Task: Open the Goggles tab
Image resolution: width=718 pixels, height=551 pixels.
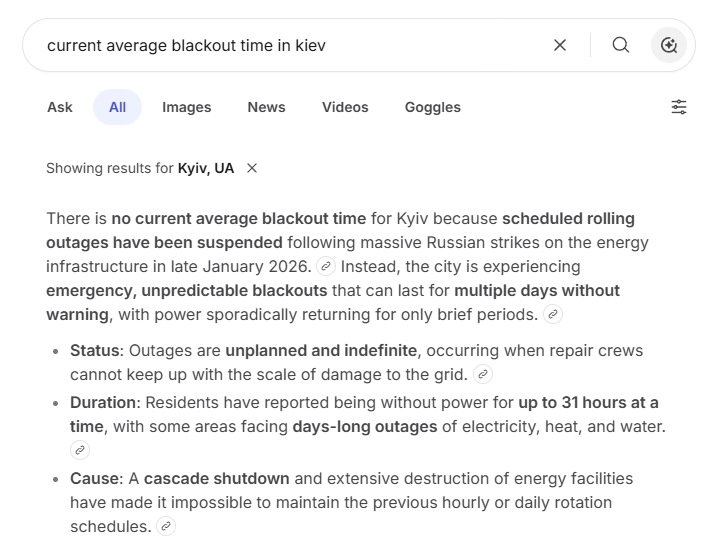Action: point(433,107)
